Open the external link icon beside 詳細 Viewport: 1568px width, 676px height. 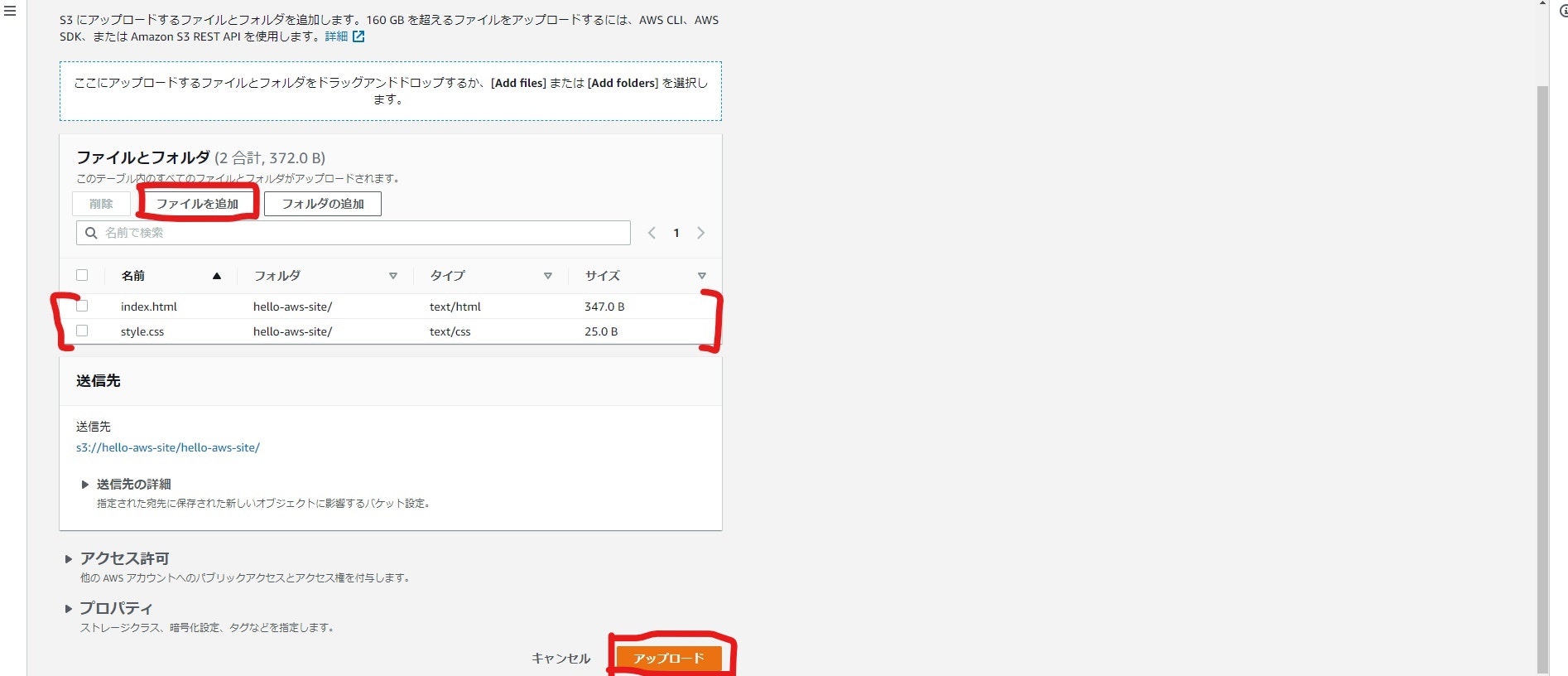pyautogui.click(x=358, y=36)
